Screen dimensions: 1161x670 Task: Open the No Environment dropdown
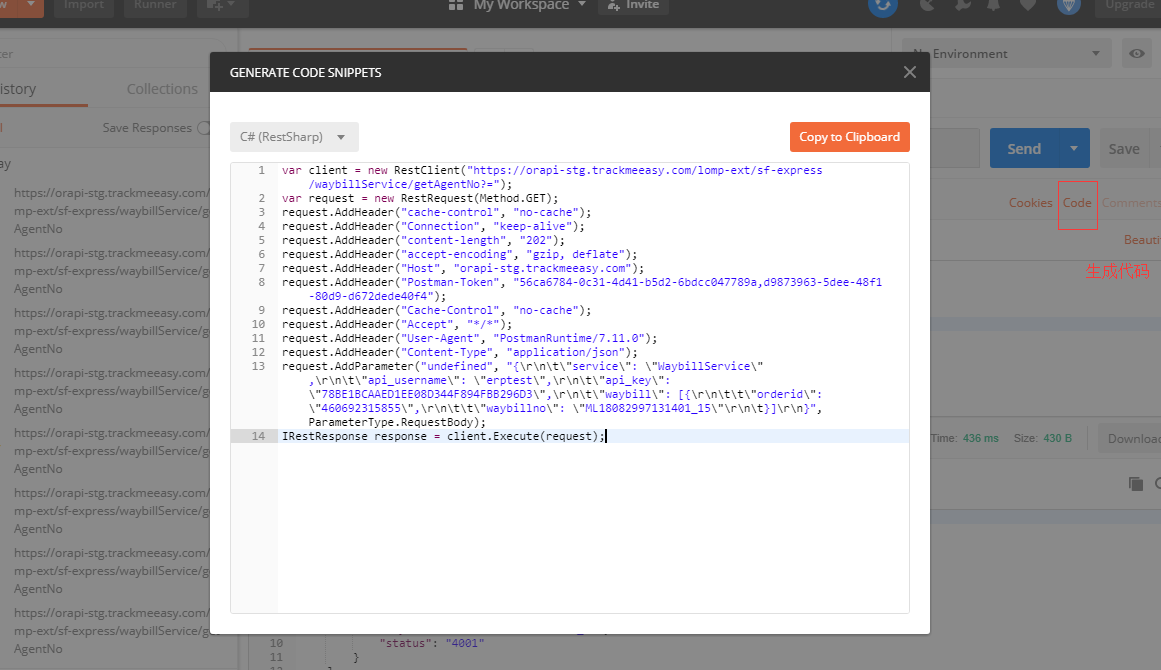click(x=1007, y=53)
